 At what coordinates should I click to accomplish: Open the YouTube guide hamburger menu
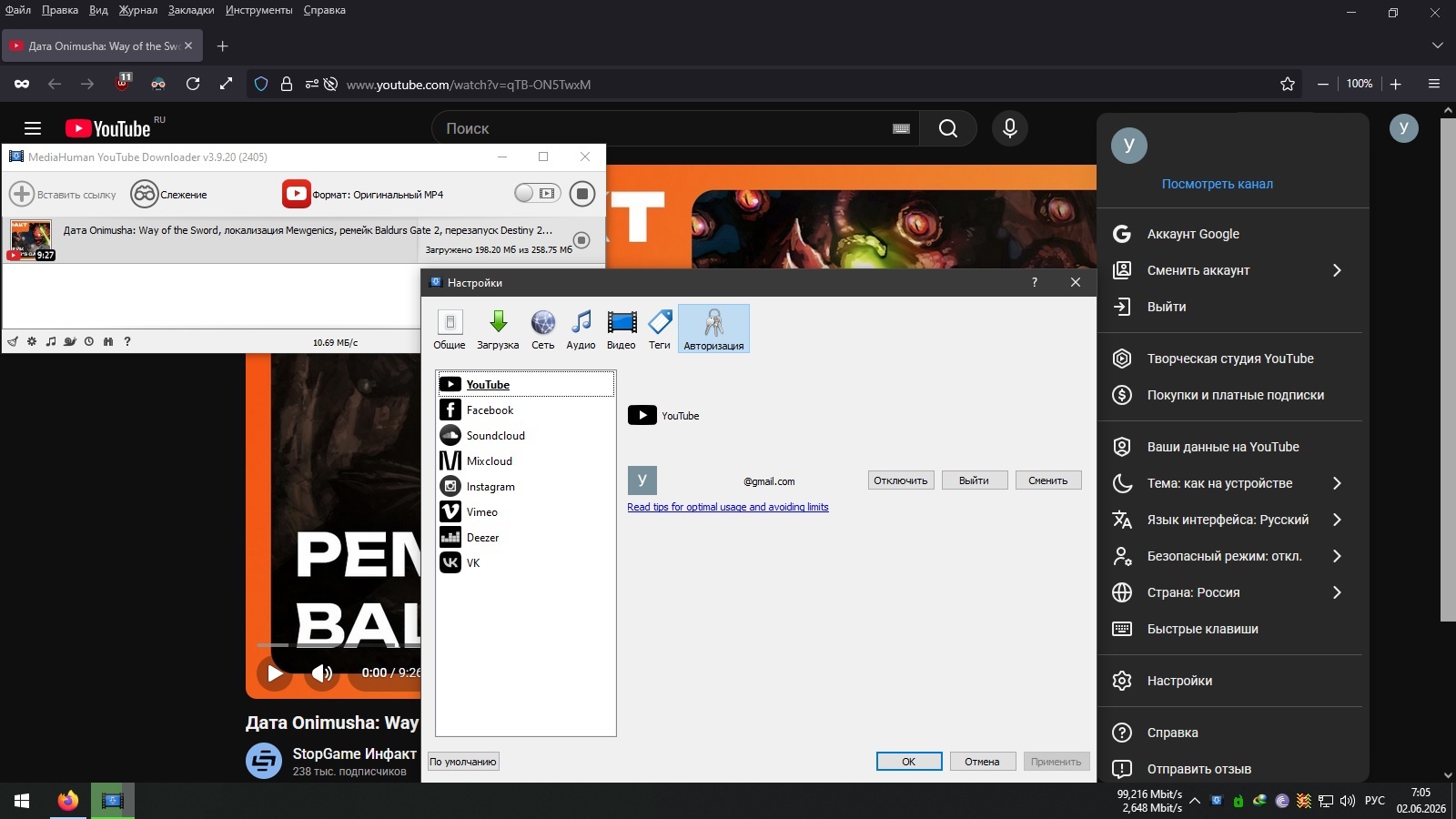tap(33, 128)
